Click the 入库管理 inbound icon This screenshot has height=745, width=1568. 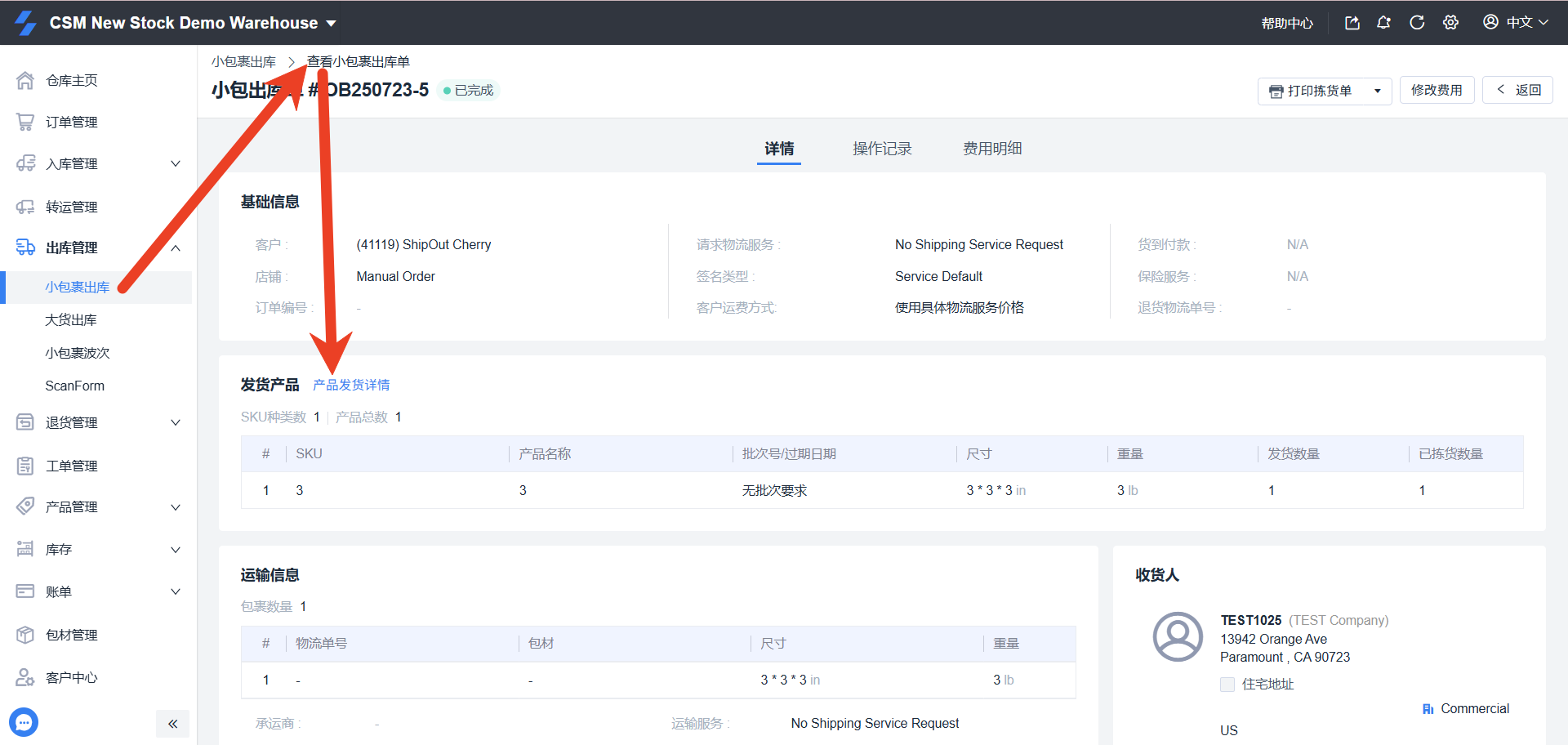tap(25, 163)
